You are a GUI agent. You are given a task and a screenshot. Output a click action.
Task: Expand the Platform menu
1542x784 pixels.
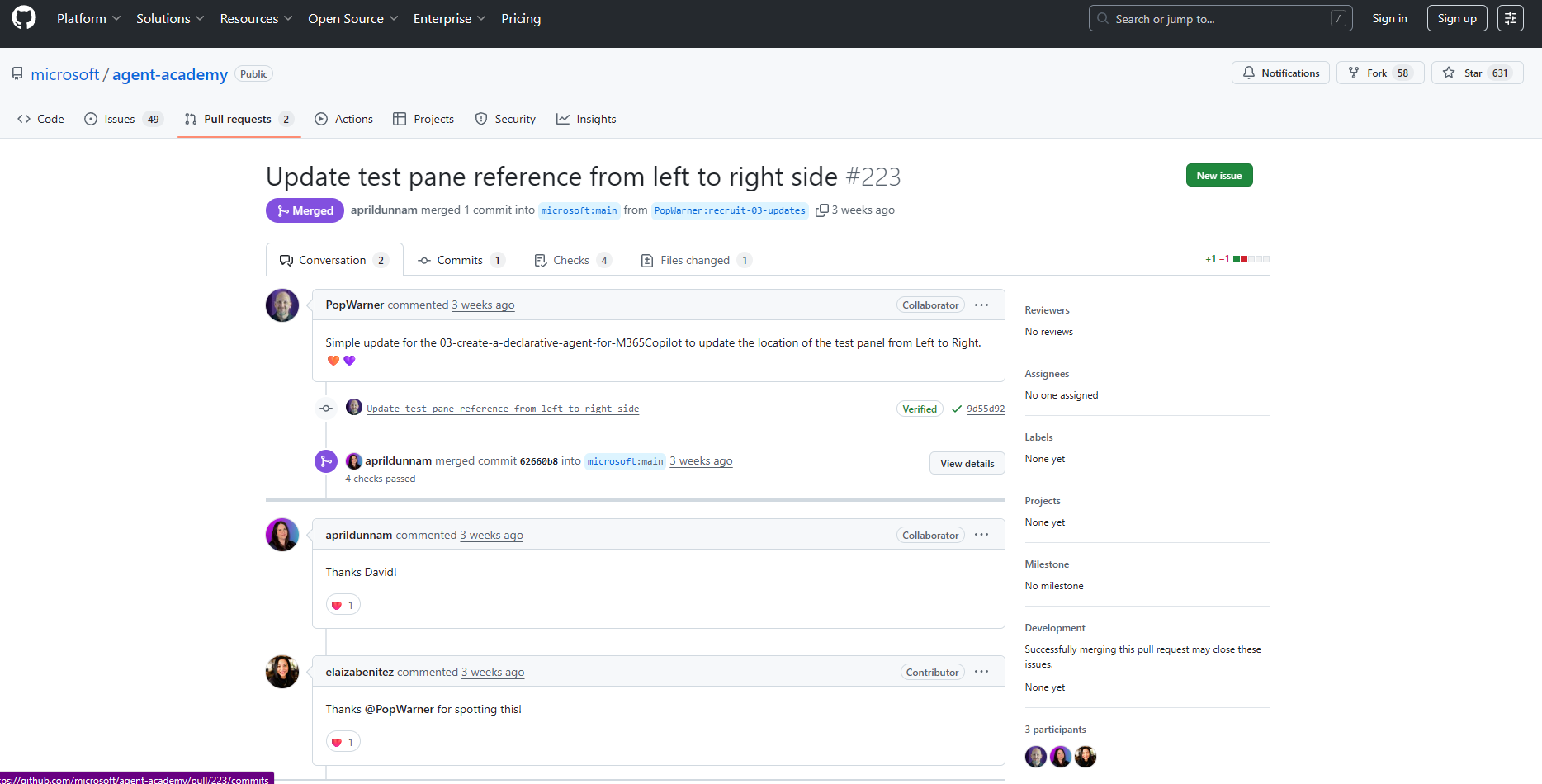[x=88, y=18]
